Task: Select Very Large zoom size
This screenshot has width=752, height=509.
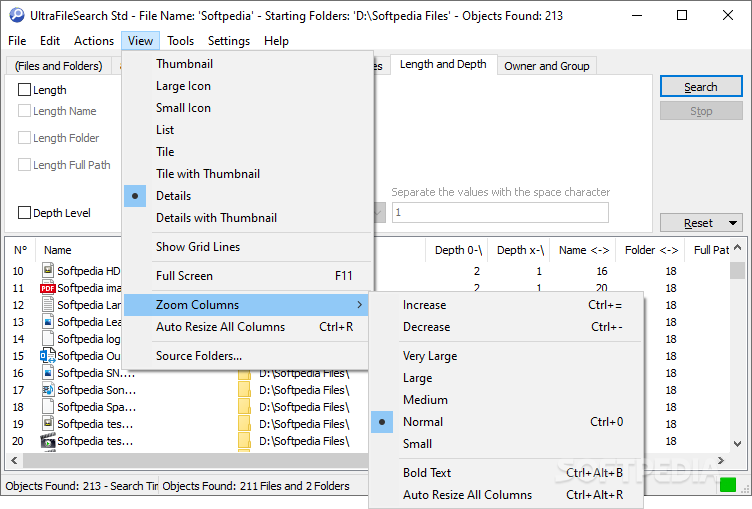Action: click(506, 356)
